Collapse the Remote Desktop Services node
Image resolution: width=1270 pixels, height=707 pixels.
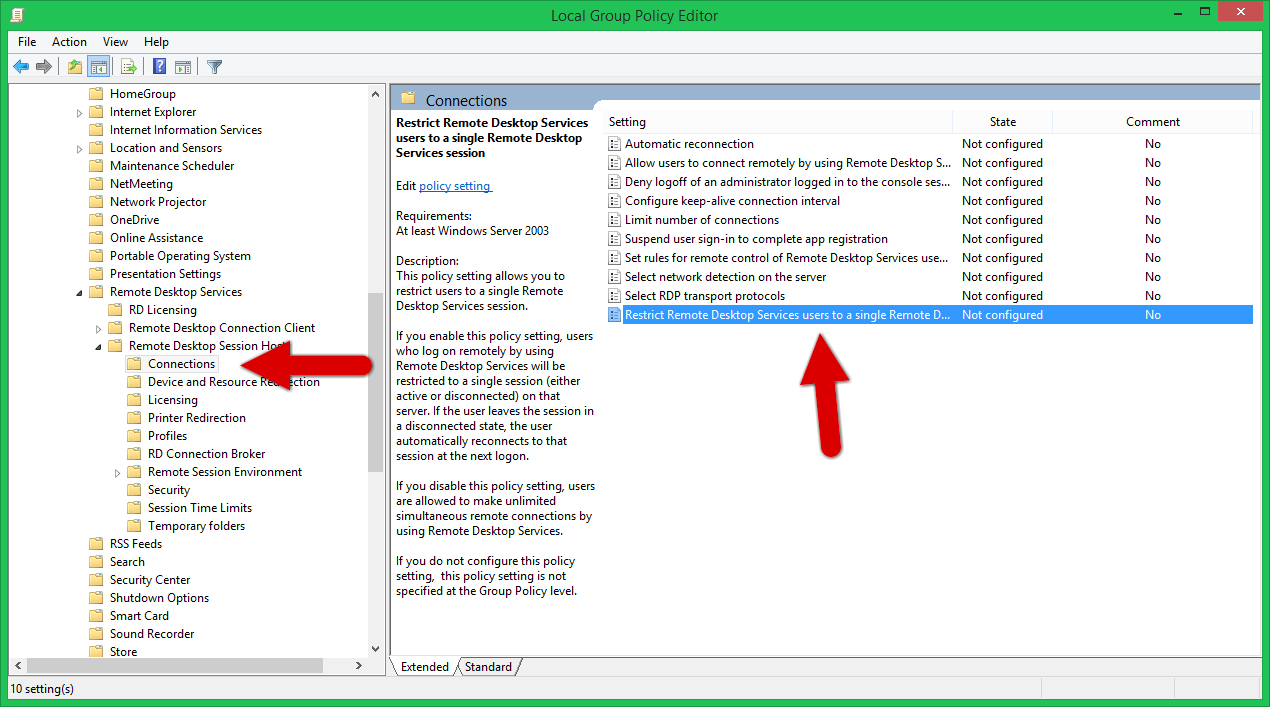point(80,292)
